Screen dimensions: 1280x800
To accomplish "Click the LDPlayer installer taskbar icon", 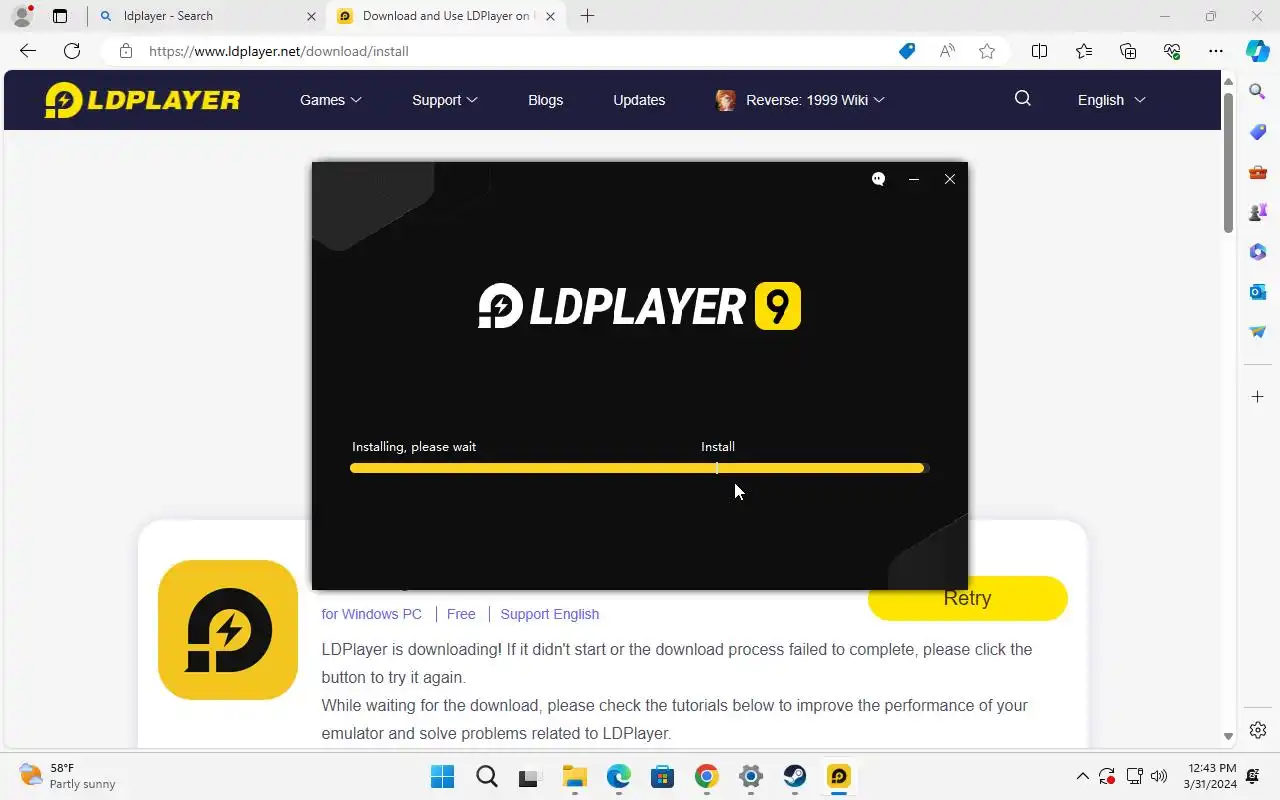I will coord(839,776).
